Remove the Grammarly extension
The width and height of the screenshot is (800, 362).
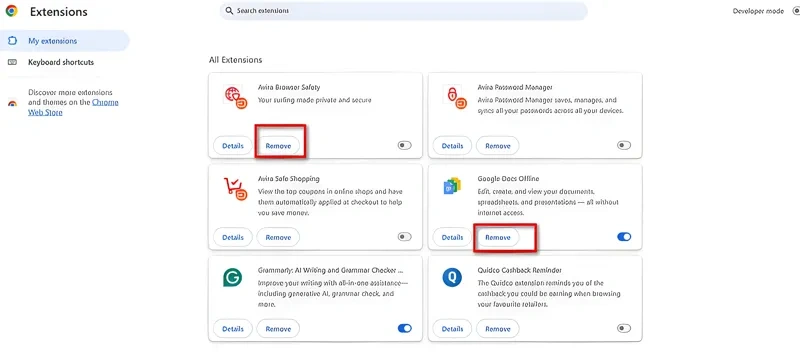[x=278, y=329]
